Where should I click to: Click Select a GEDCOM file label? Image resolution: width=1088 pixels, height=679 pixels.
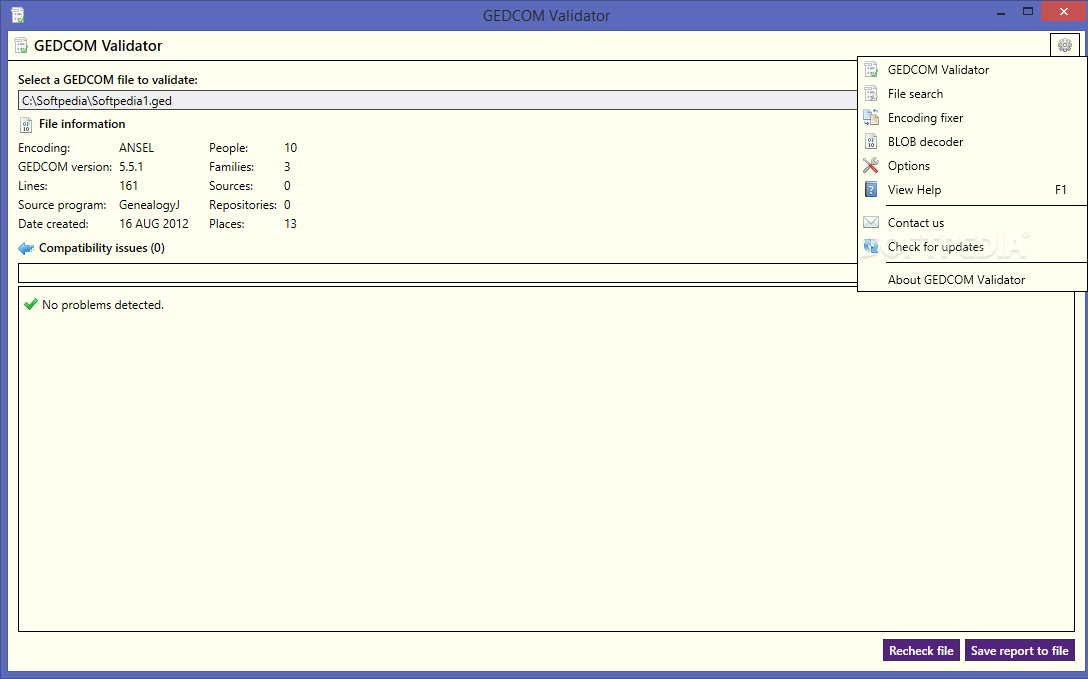tap(108, 80)
